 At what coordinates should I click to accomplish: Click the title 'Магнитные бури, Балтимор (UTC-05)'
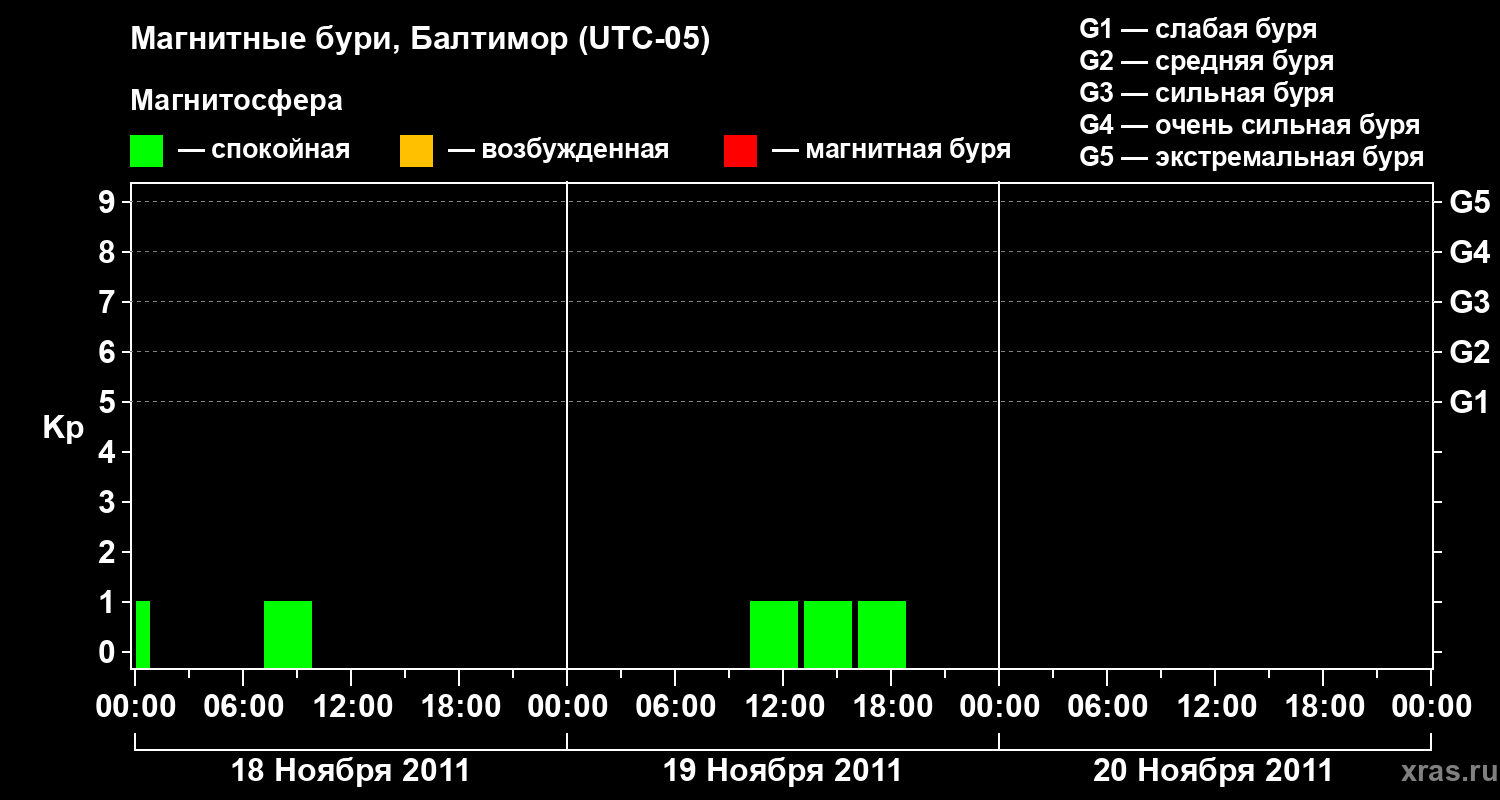pyautogui.click(x=420, y=40)
